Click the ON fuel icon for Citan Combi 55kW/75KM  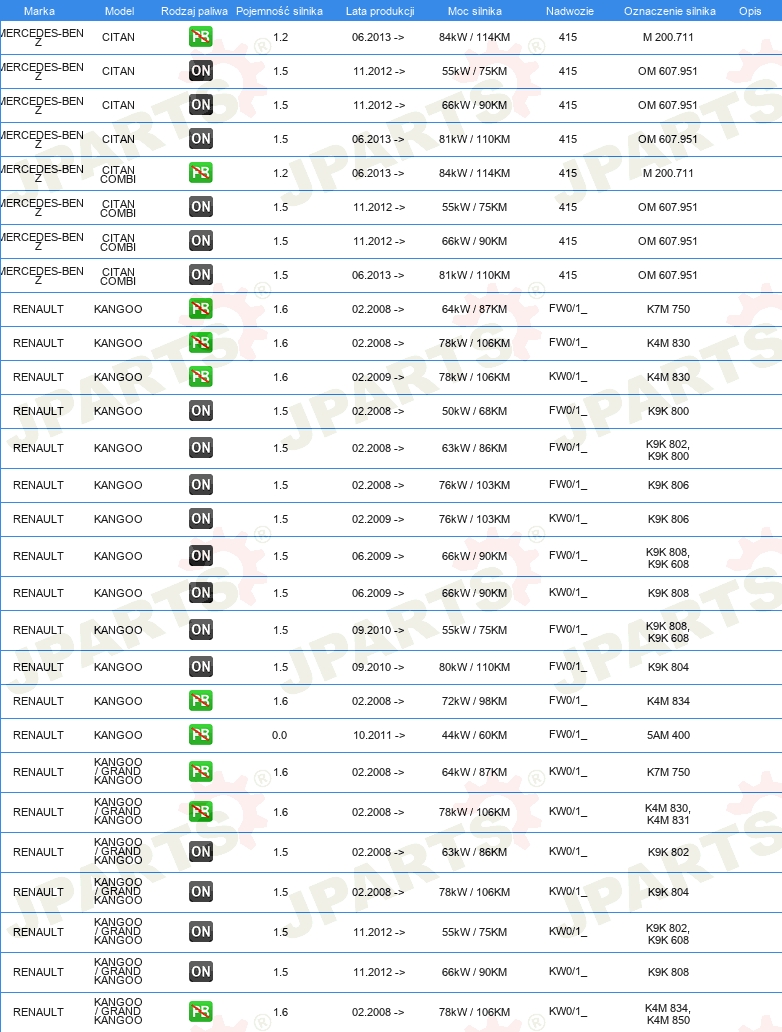[201, 207]
